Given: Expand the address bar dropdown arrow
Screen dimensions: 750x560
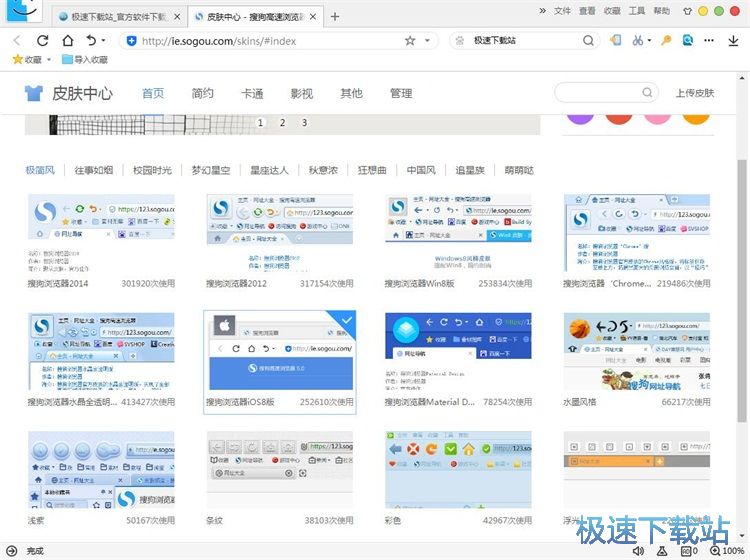Looking at the screenshot, I should point(427,41).
